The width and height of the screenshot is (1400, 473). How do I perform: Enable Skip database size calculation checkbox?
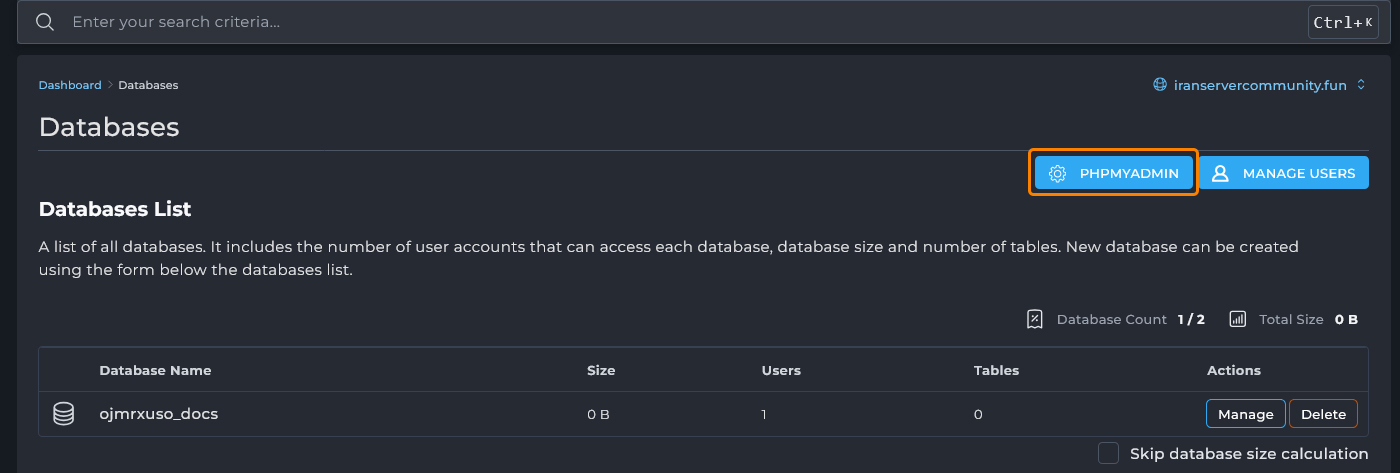1108,453
